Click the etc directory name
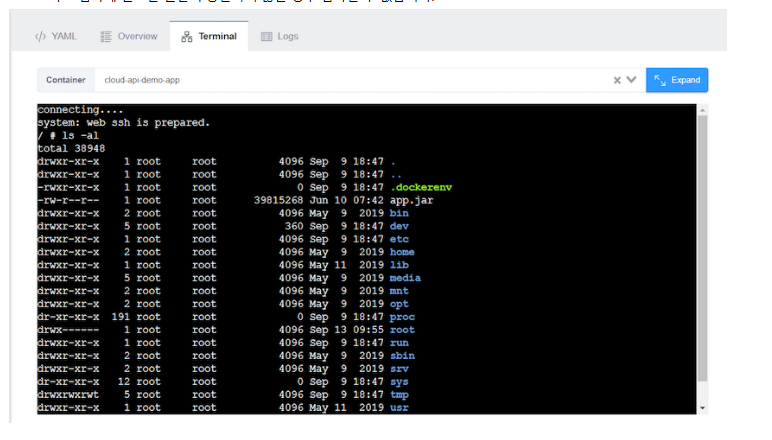This screenshot has width=772, height=440. coord(399,239)
